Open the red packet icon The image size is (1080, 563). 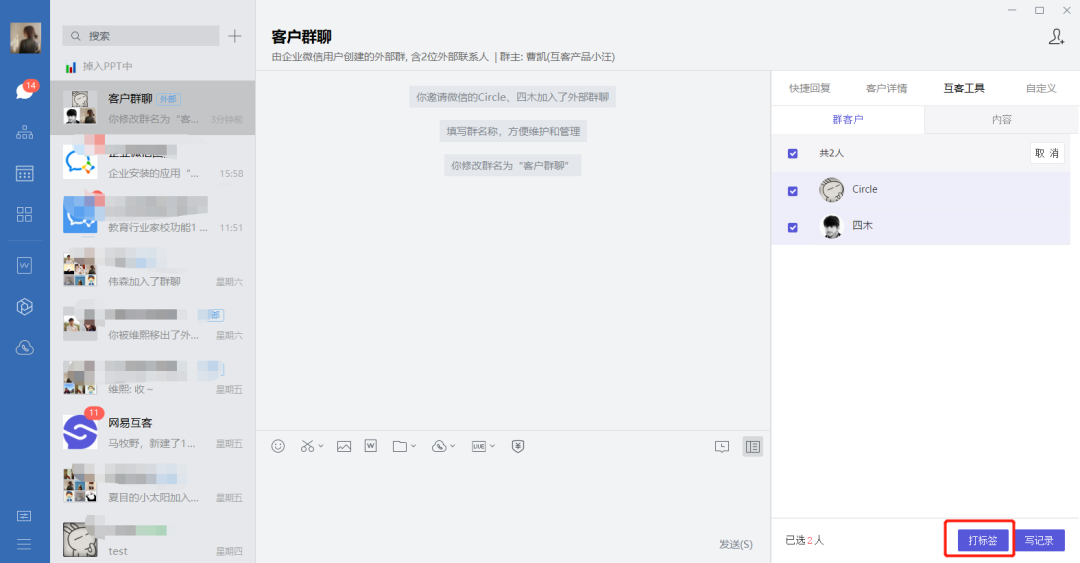[x=517, y=446]
